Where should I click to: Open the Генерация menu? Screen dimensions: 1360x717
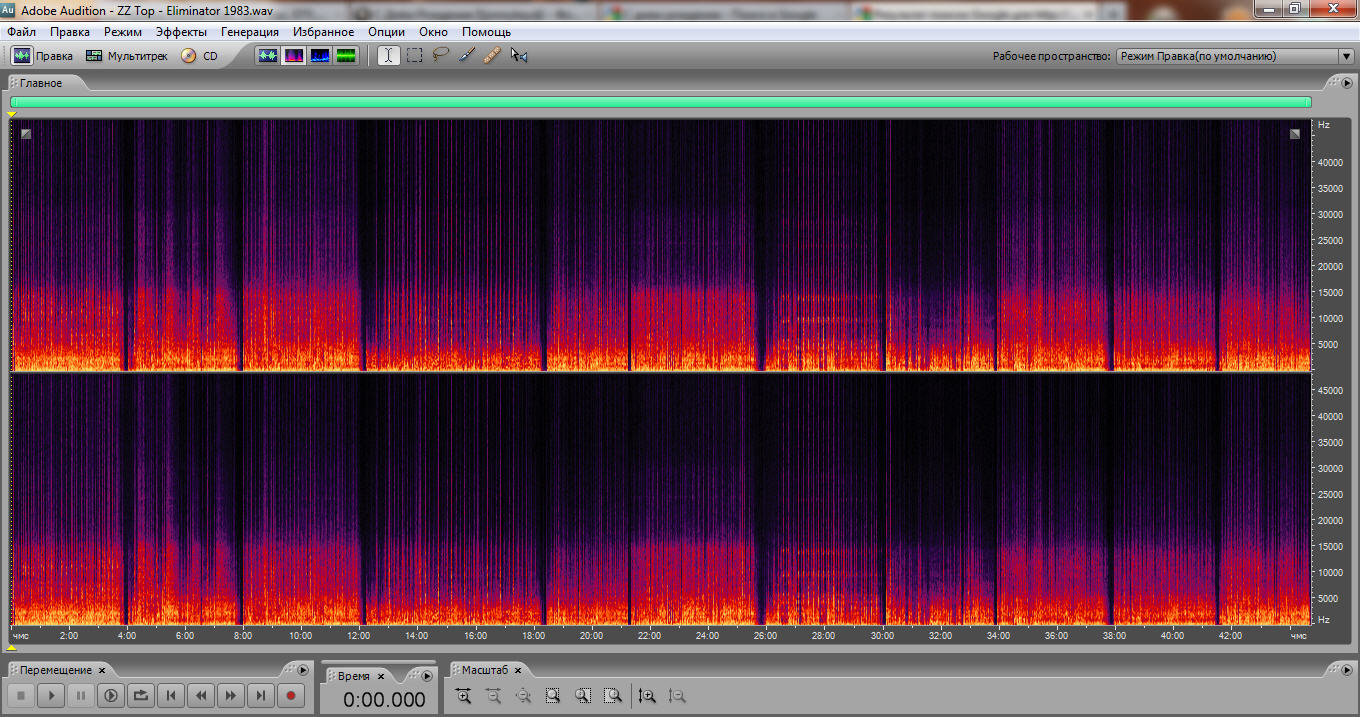pyautogui.click(x=250, y=32)
